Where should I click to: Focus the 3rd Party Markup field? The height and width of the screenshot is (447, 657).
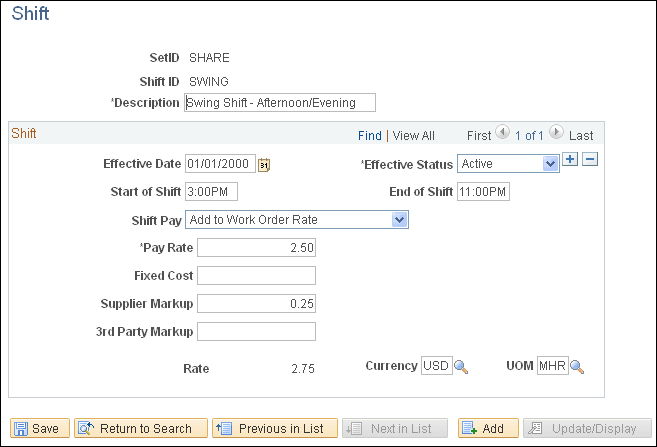click(256, 331)
